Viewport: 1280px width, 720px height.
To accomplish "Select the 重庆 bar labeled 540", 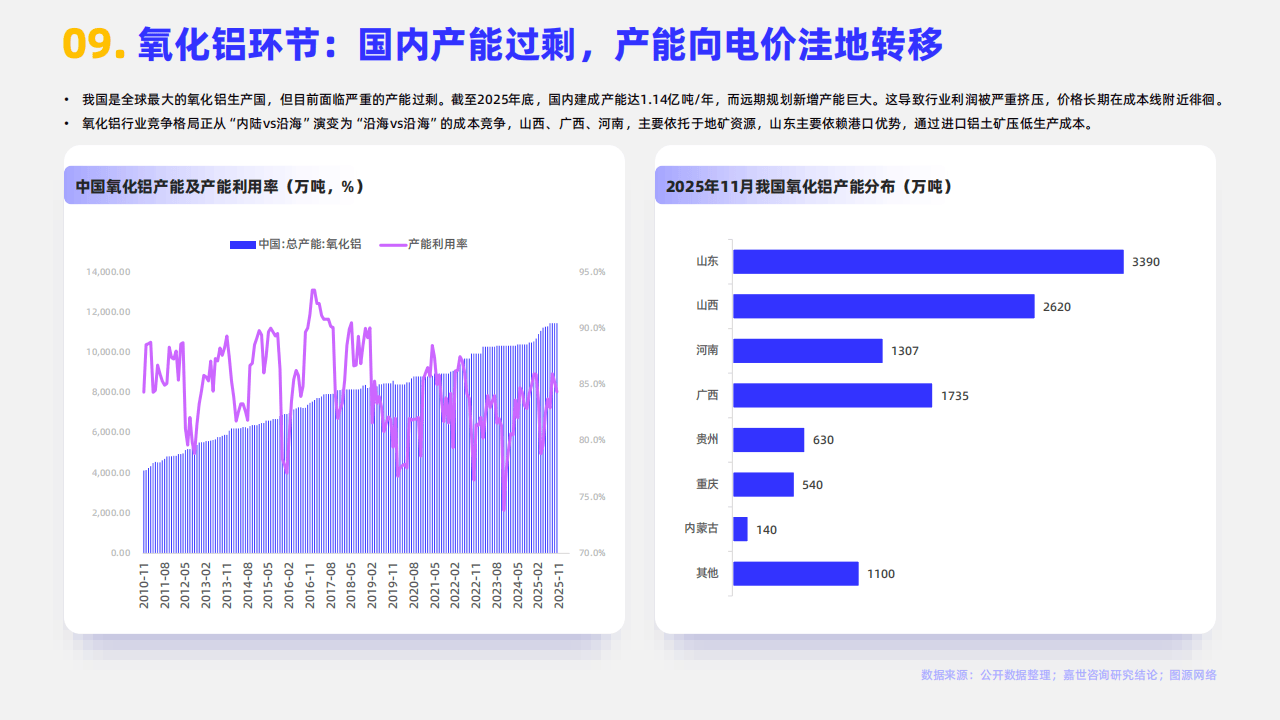I will coord(763,484).
